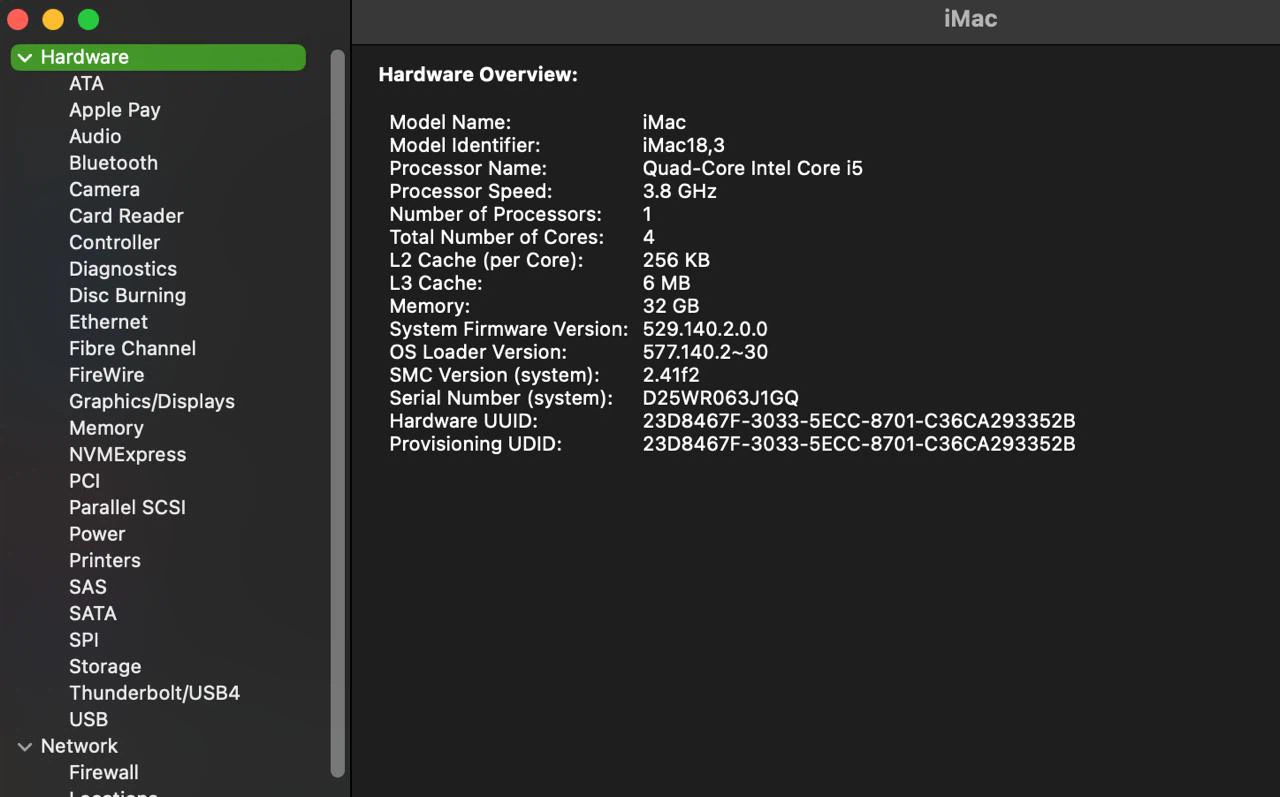The width and height of the screenshot is (1280, 797).
Task: Click the Provisioning UDID value
Action: pyautogui.click(x=859, y=445)
